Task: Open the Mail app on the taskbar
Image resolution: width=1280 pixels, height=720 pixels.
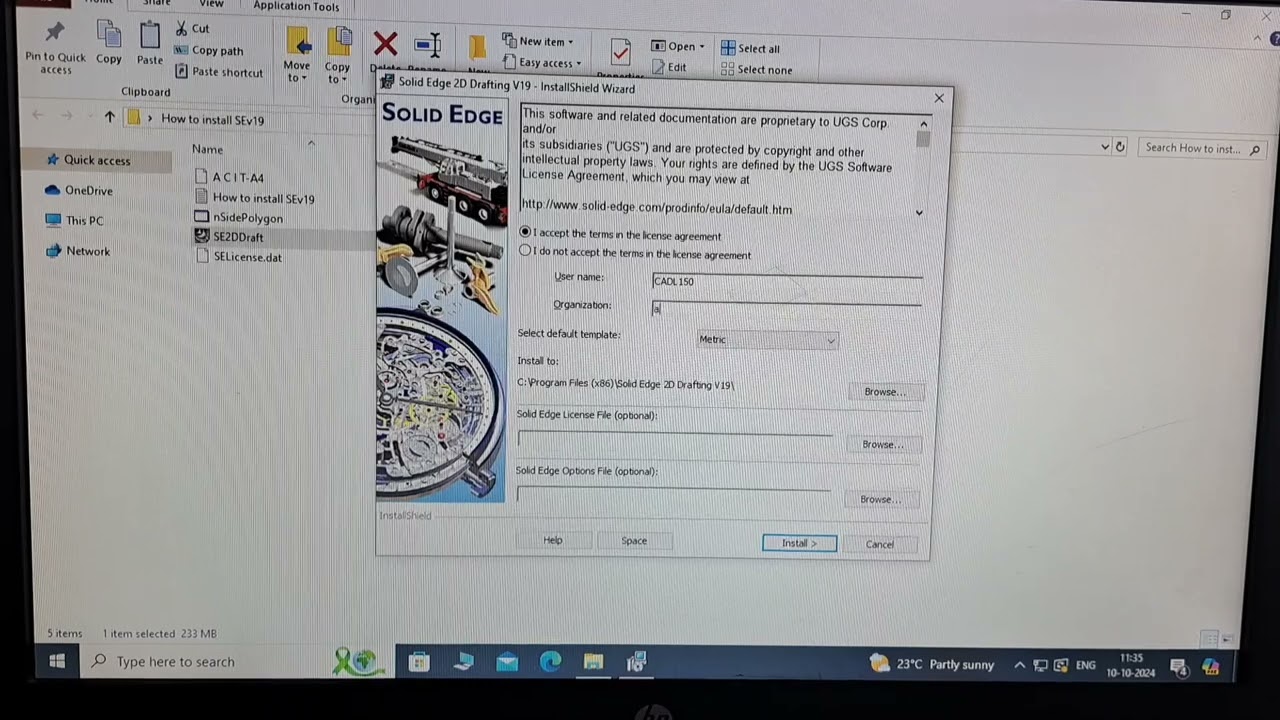Action: click(x=507, y=661)
